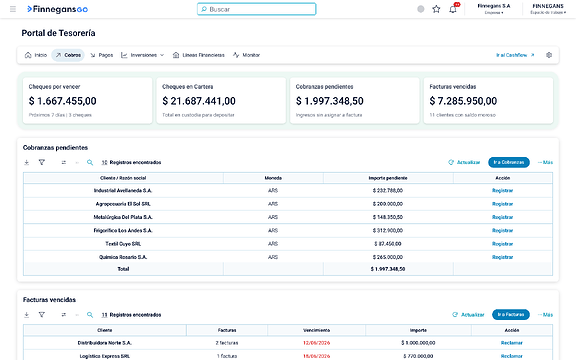Click Registrar for Agropecuaria El Sol SRL

(x=503, y=204)
